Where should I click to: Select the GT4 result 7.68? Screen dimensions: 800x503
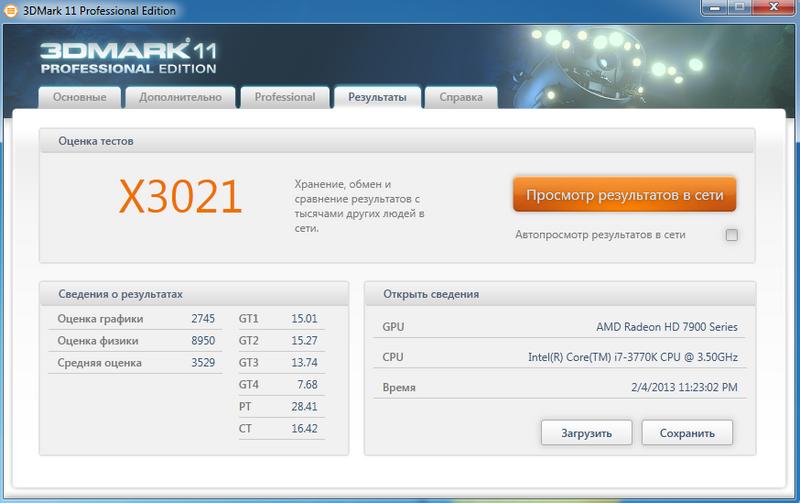pyautogui.click(x=307, y=385)
